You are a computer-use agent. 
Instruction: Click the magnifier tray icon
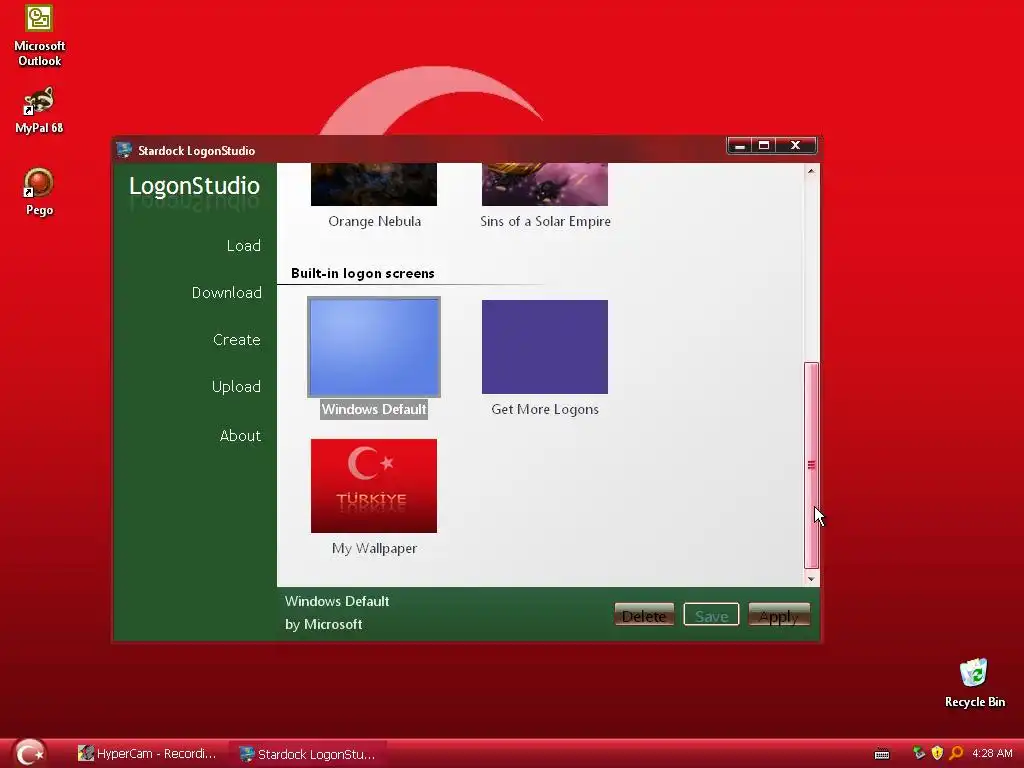click(956, 753)
